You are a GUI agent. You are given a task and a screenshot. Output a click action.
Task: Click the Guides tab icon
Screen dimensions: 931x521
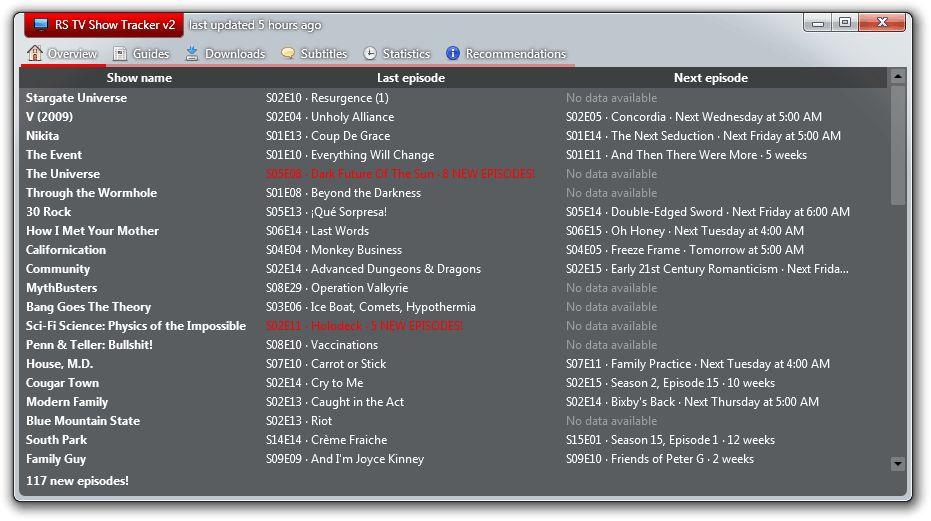pyautogui.click(x=120, y=54)
